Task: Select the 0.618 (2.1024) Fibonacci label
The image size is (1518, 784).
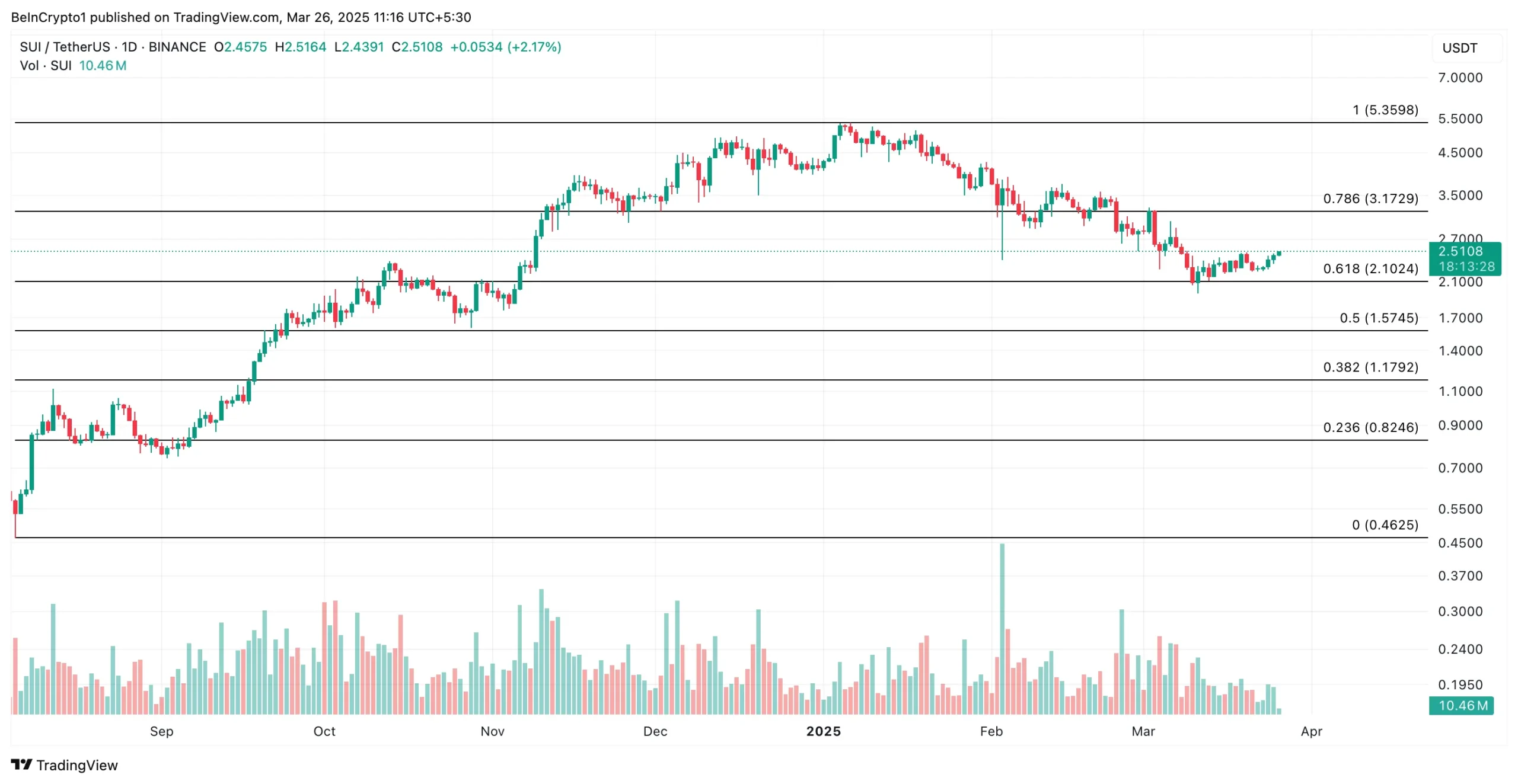Action: point(1370,268)
